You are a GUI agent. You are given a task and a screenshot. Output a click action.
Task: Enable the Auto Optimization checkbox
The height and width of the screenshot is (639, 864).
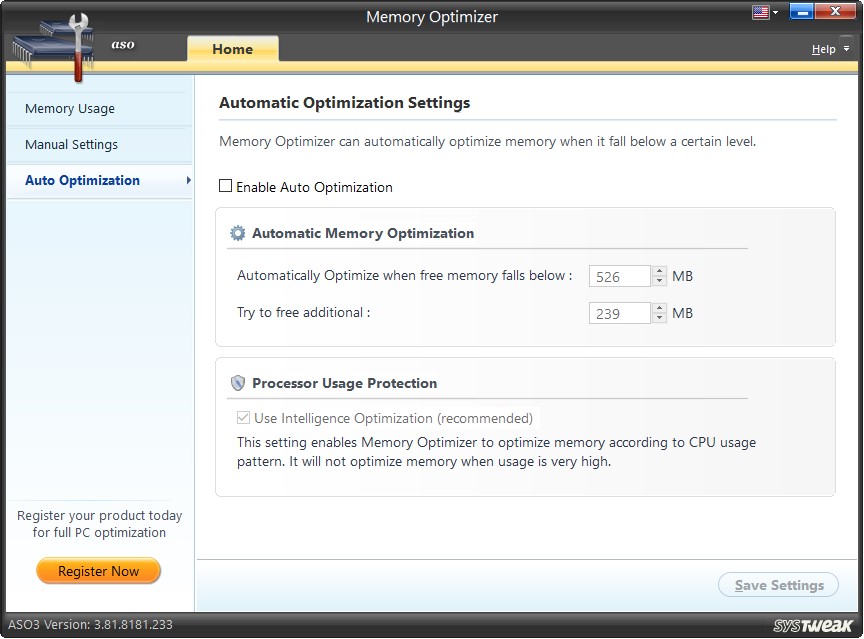(224, 187)
